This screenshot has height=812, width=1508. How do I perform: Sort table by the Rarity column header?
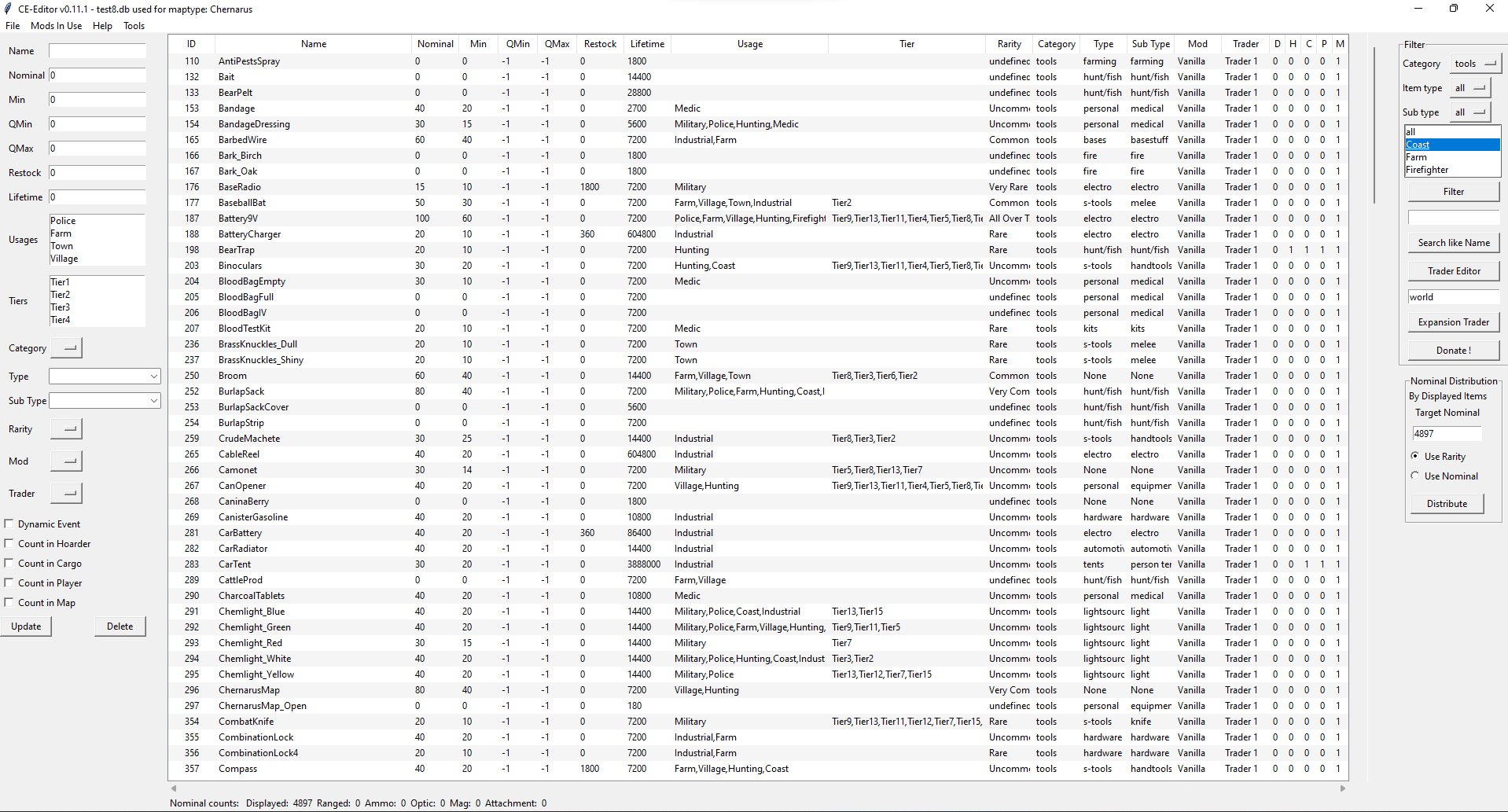(x=1010, y=44)
